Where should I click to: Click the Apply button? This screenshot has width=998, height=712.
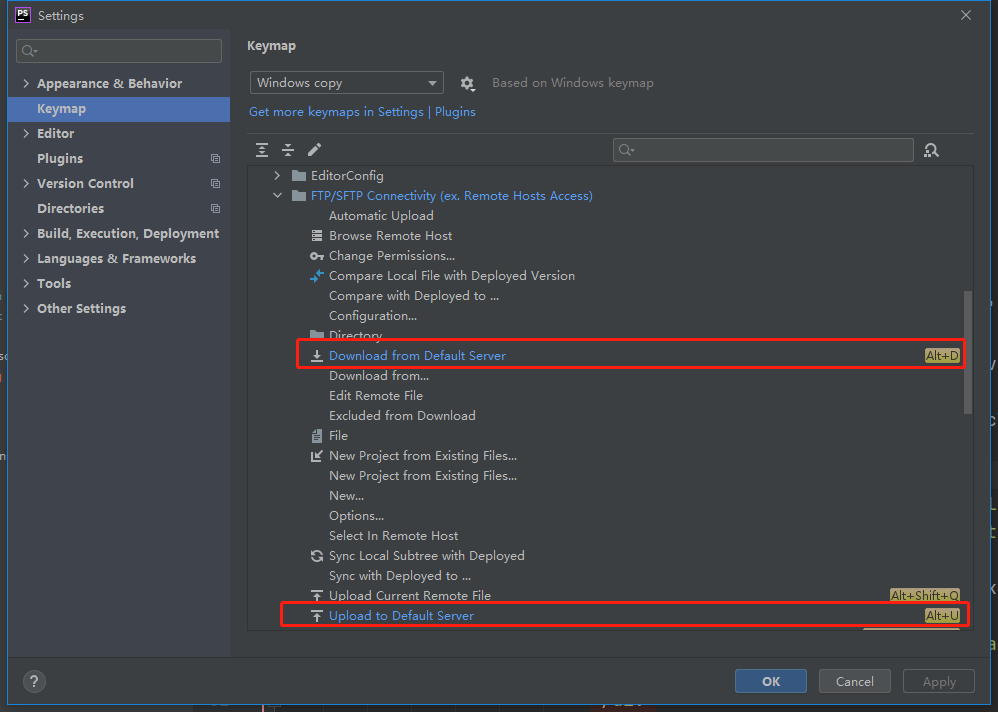pos(939,681)
